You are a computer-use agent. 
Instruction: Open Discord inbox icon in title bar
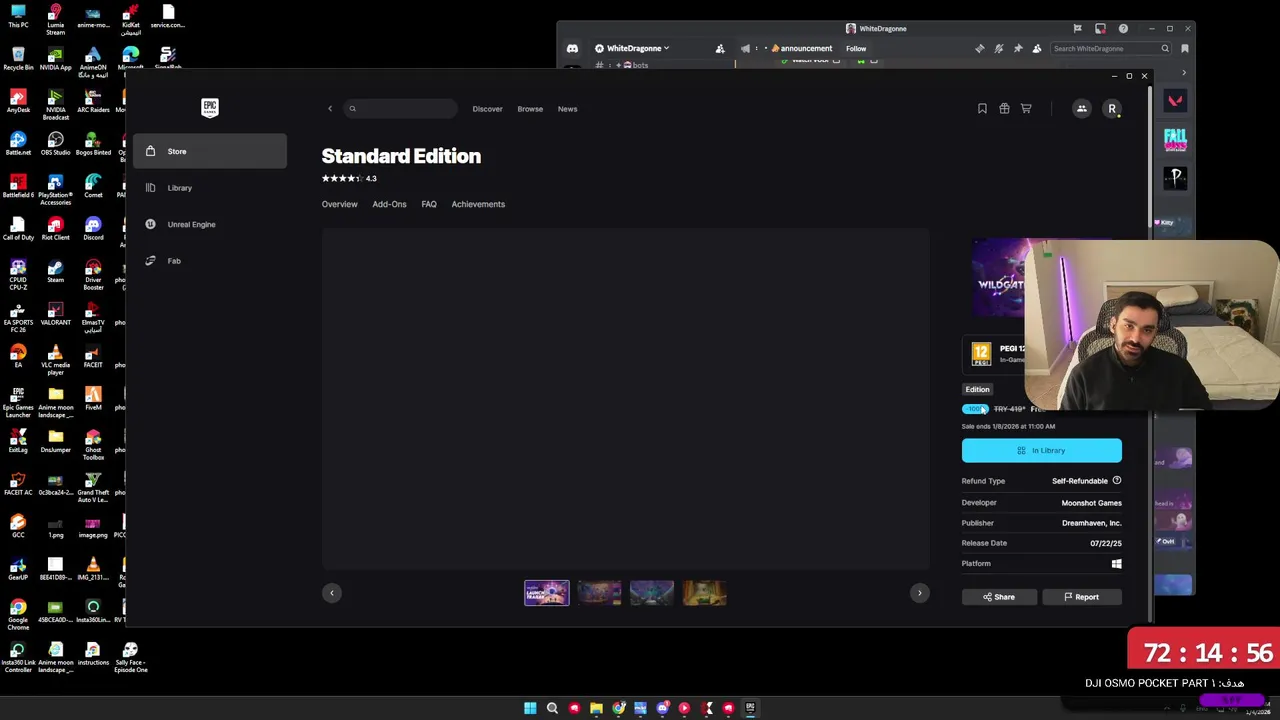[x=1100, y=29]
